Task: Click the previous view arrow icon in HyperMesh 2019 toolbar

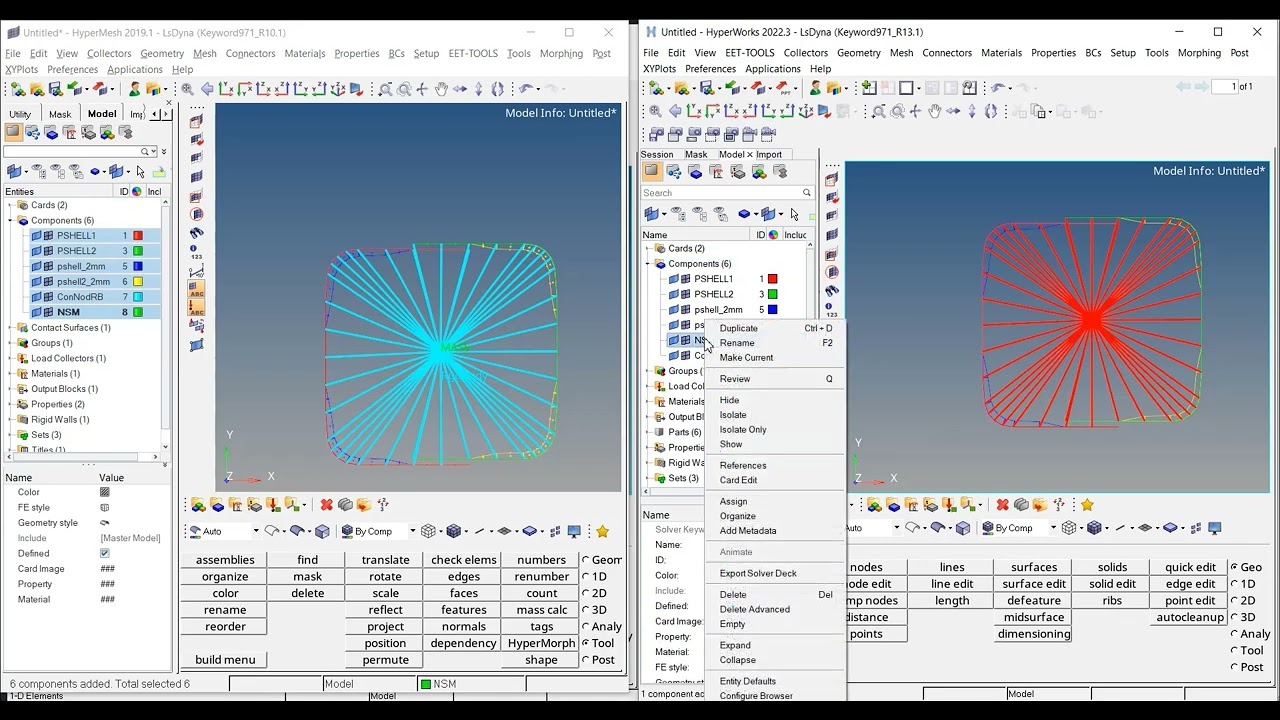Action: click(x=207, y=89)
